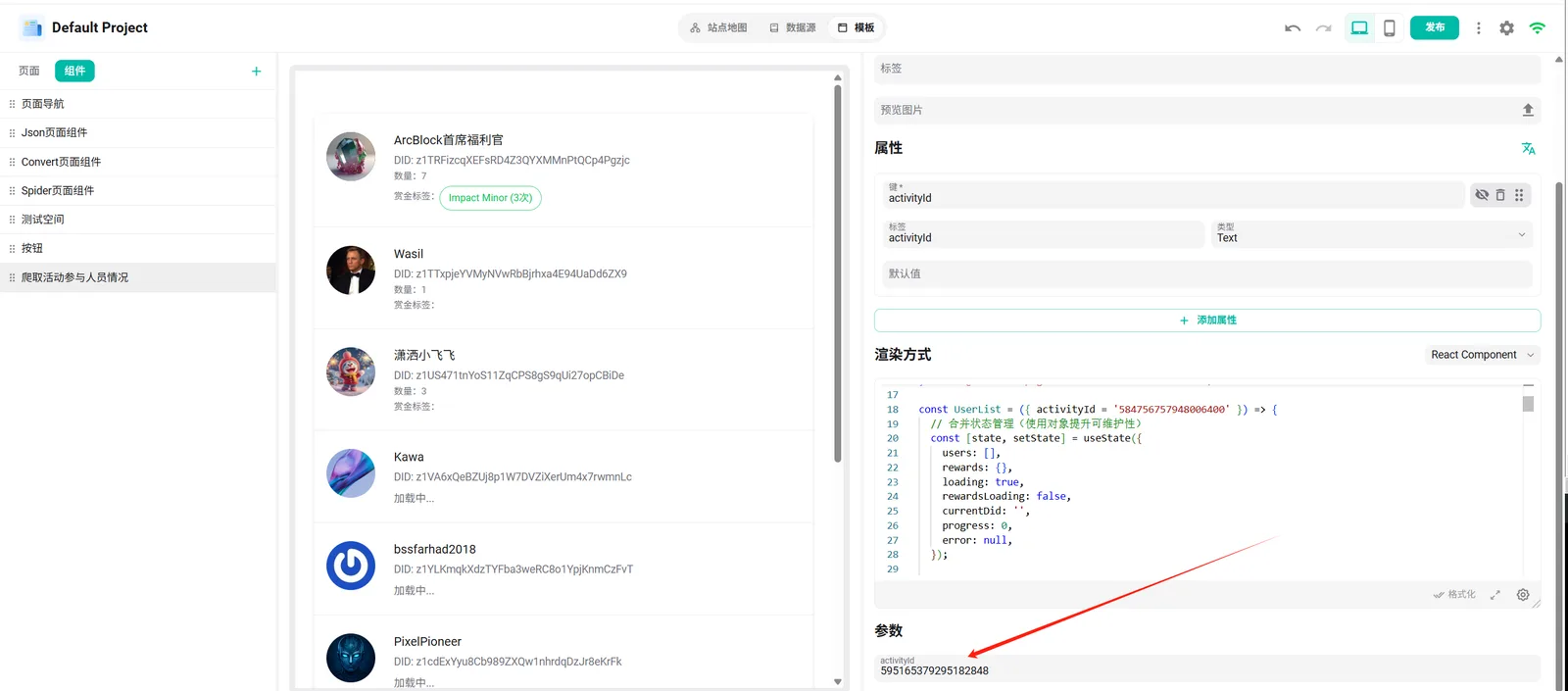Open the 数据源 data source tab
The height and width of the screenshot is (691, 1568).
click(793, 27)
